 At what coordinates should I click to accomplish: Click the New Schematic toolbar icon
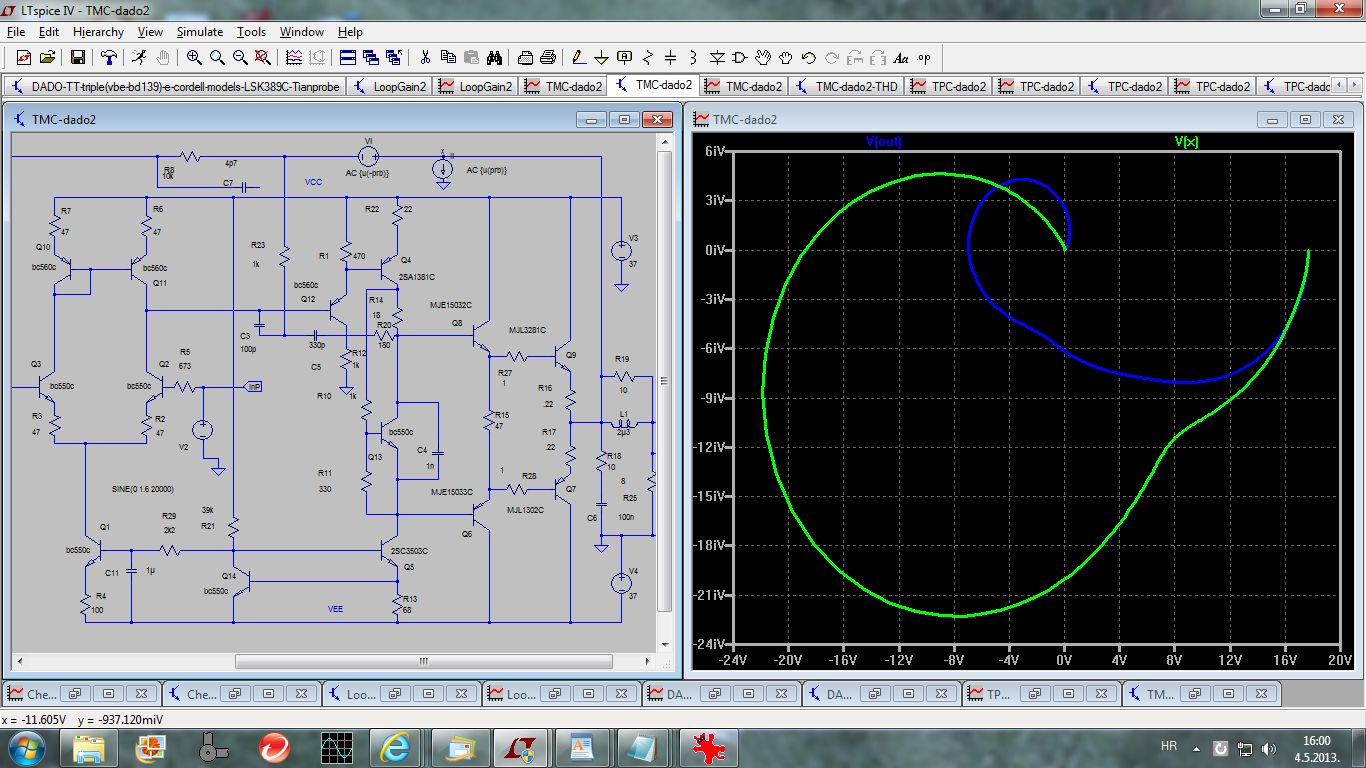24,58
